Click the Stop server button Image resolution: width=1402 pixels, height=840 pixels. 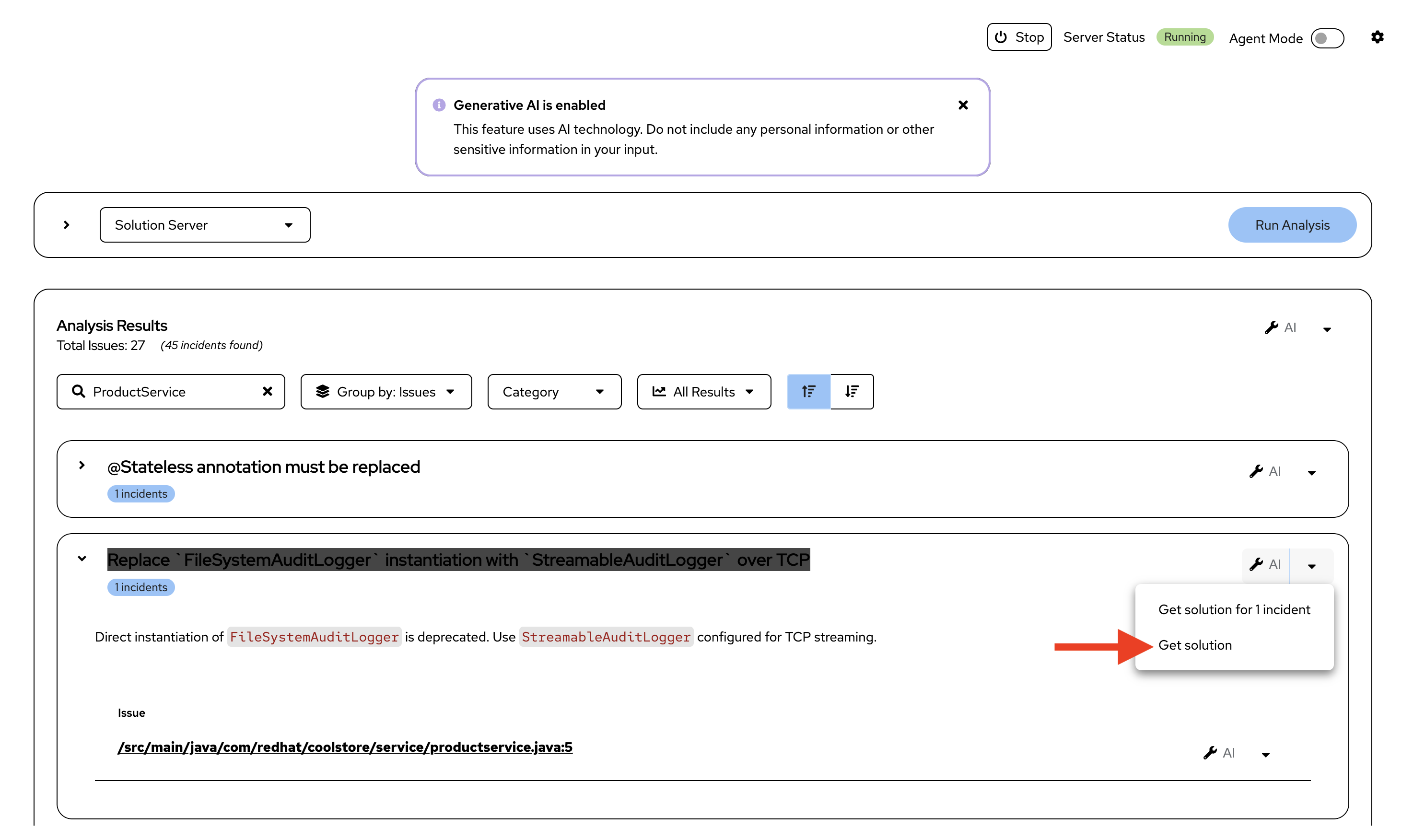click(x=1019, y=37)
